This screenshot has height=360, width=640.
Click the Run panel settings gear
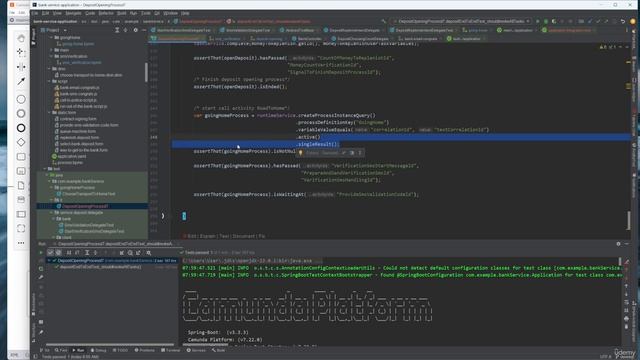coord(618,244)
